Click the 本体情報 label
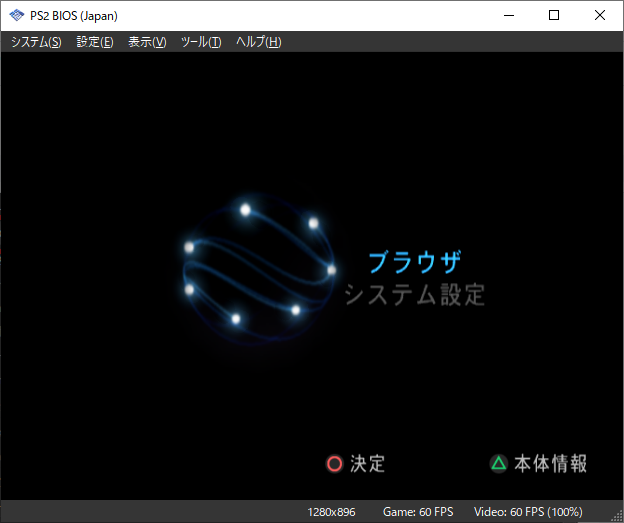This screenshot has height=523, width=624. [x=550, y=464]
